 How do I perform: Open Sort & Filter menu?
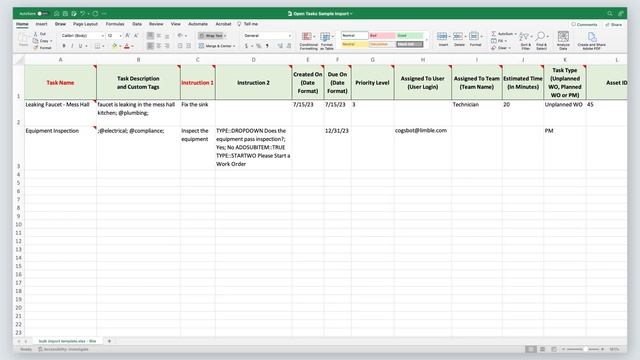click(x=525, y=41)
